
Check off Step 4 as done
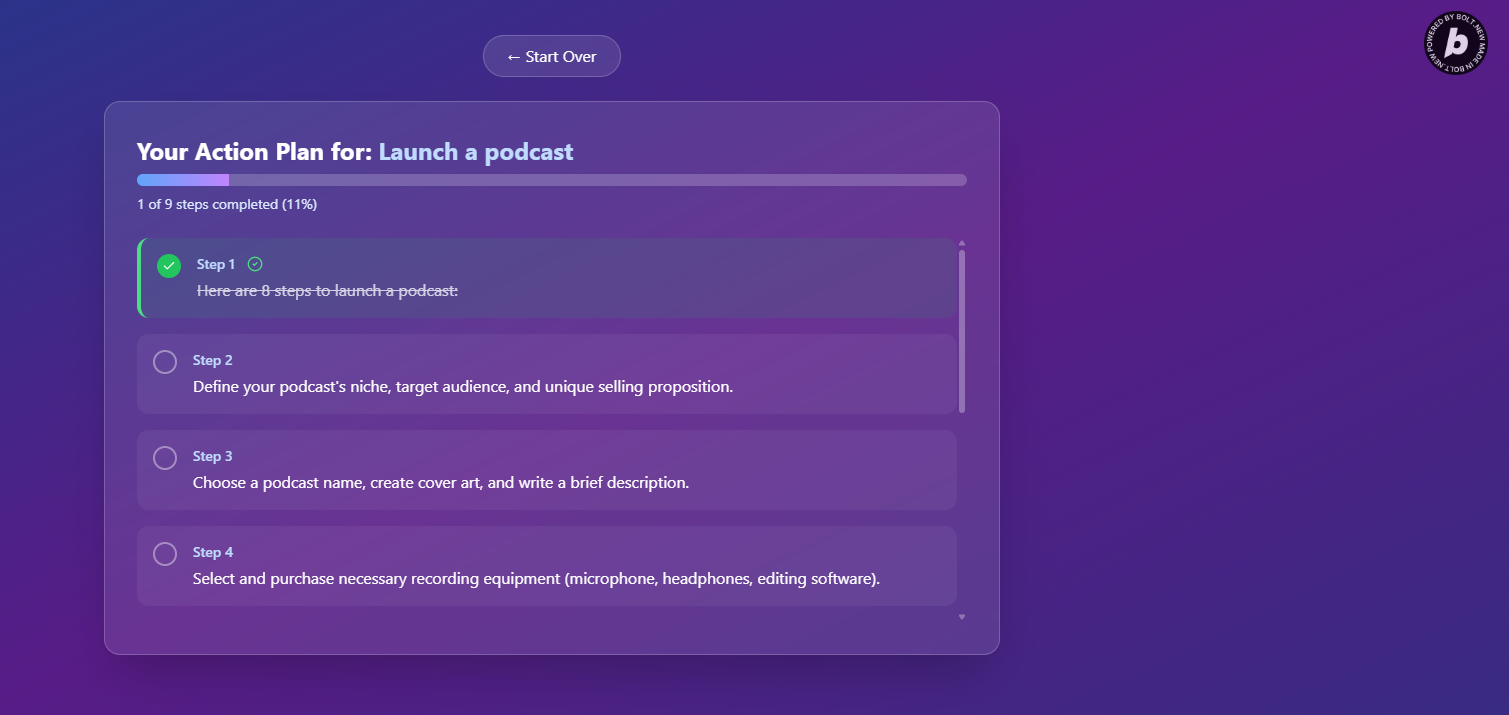[165, 553]
